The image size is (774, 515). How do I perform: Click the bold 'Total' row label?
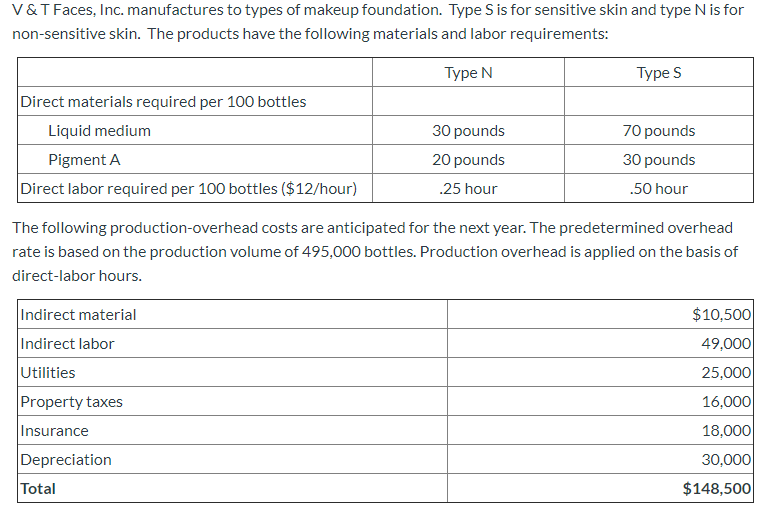click(38, 489)
